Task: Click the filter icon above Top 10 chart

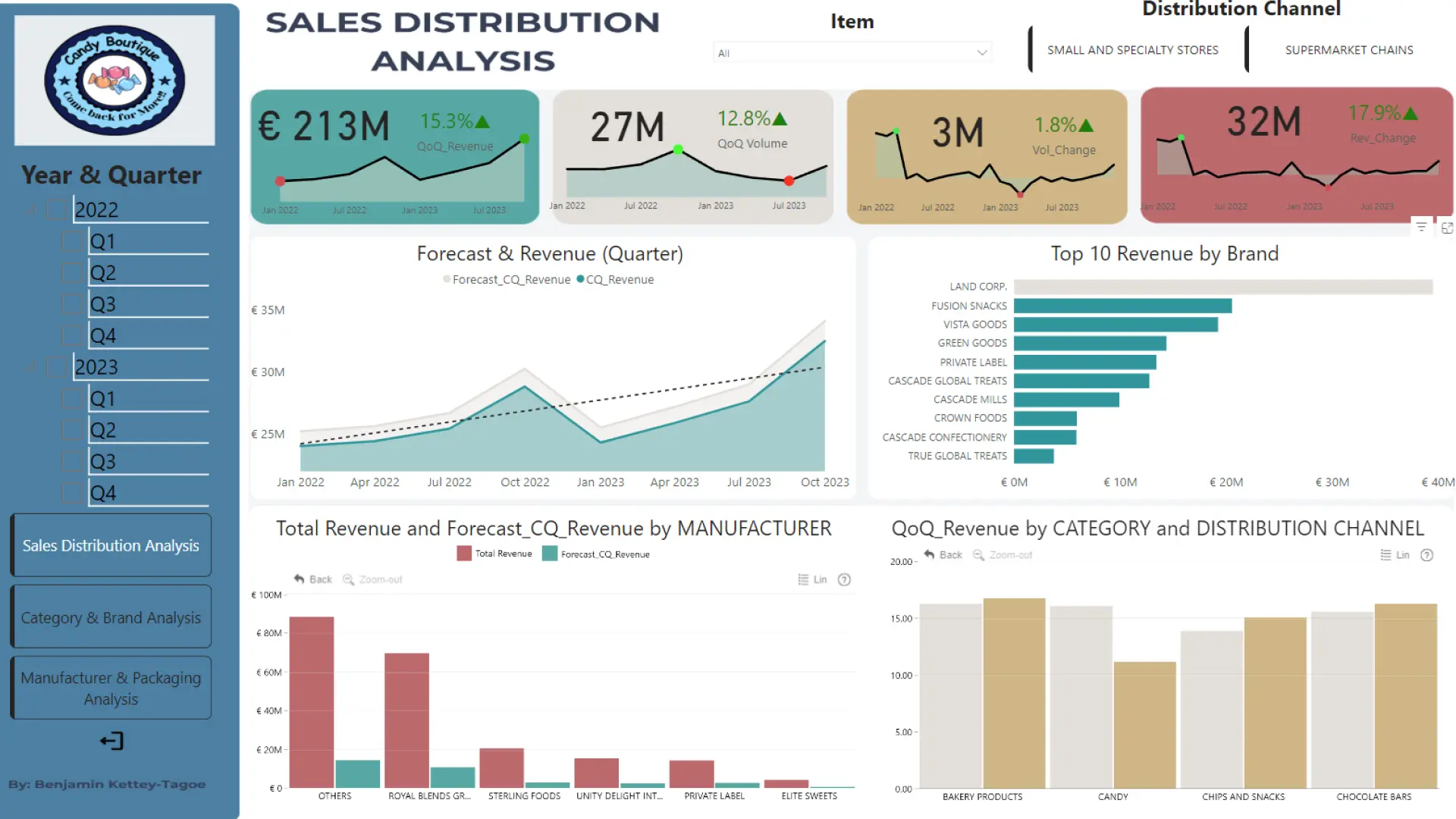Action: [x=1422, y=227]
